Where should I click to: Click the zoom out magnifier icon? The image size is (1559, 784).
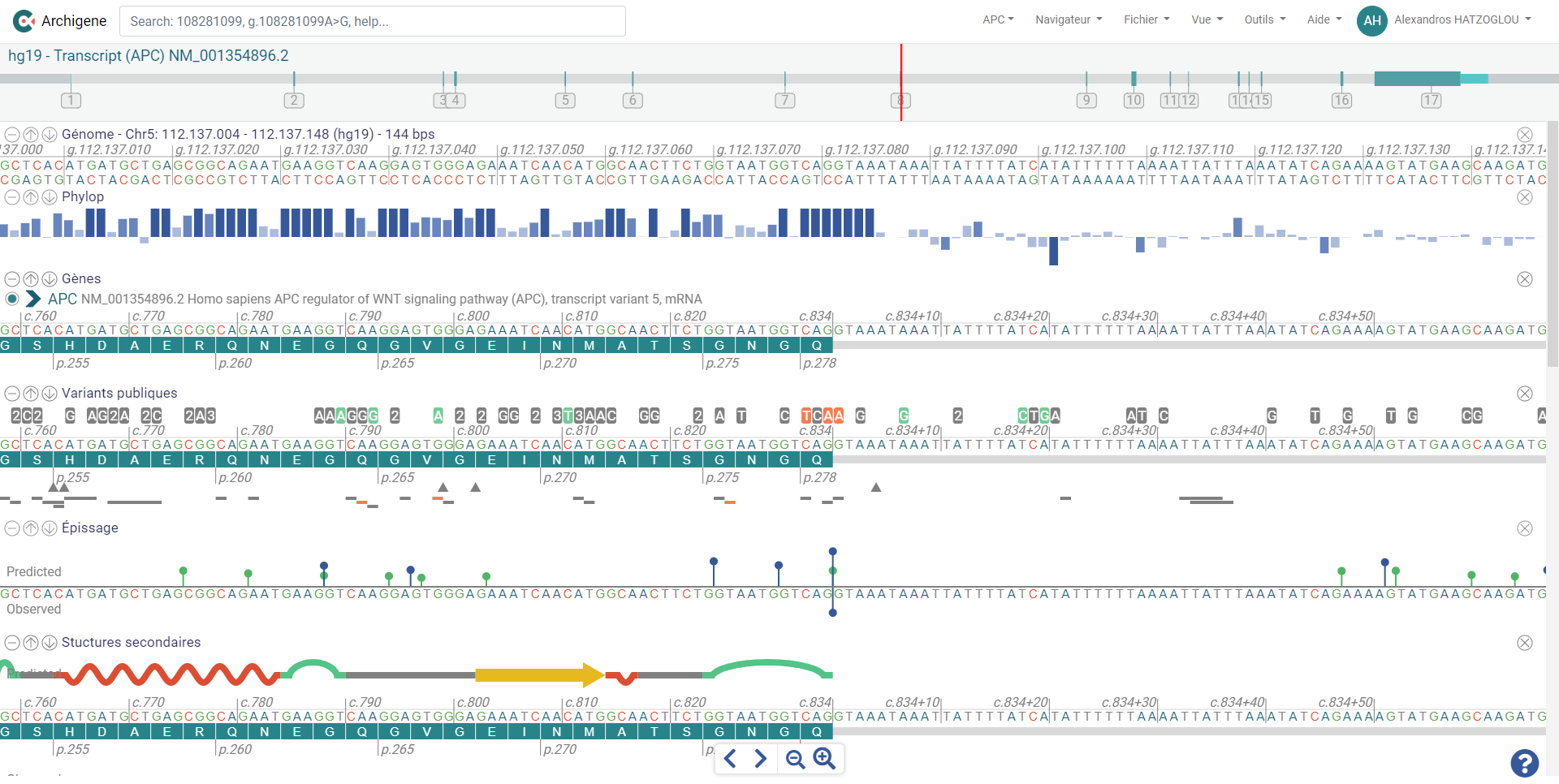795,759
